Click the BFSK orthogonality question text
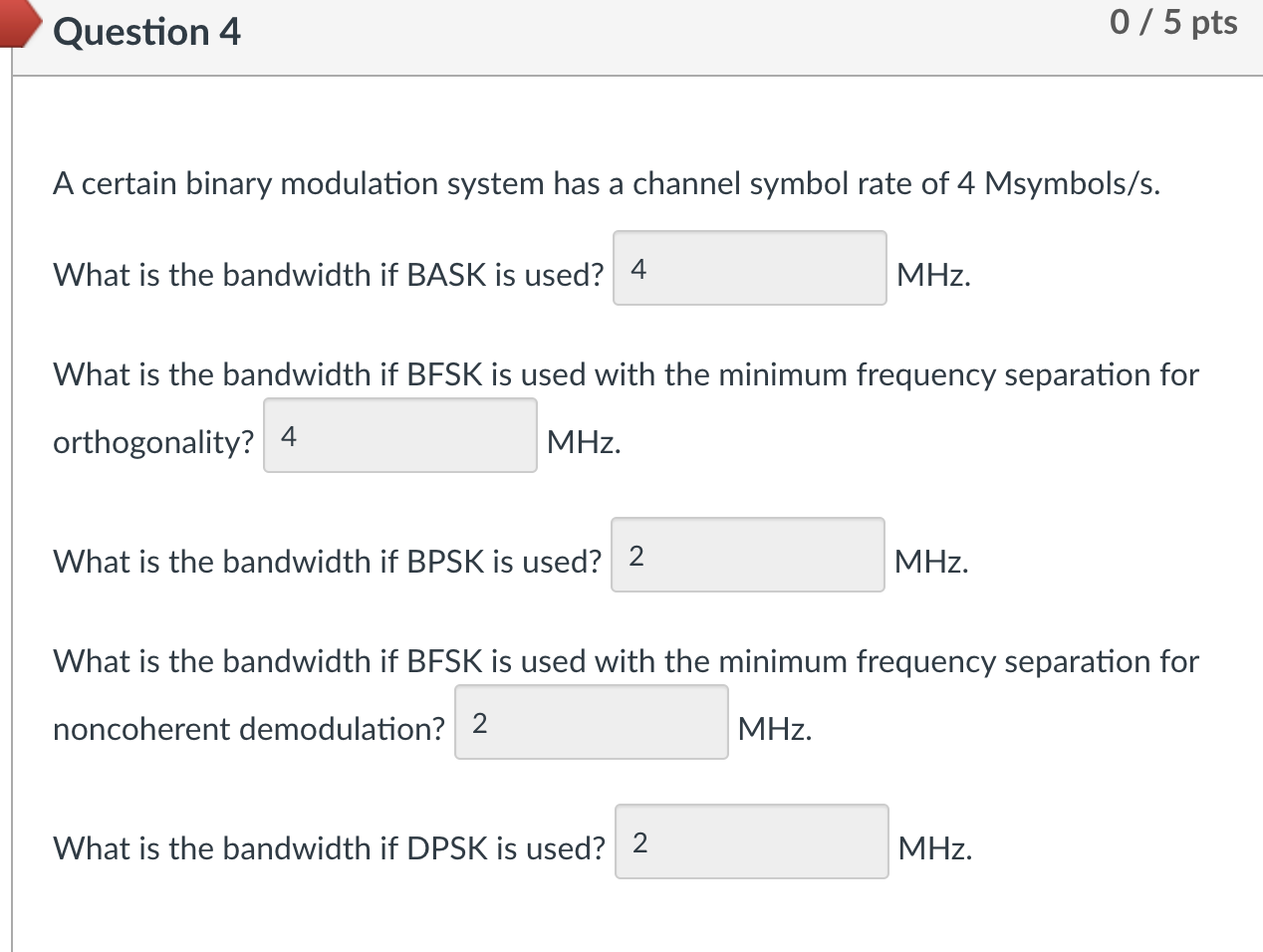The width and height of the screenshot is (1263, 952). point(626,374)
